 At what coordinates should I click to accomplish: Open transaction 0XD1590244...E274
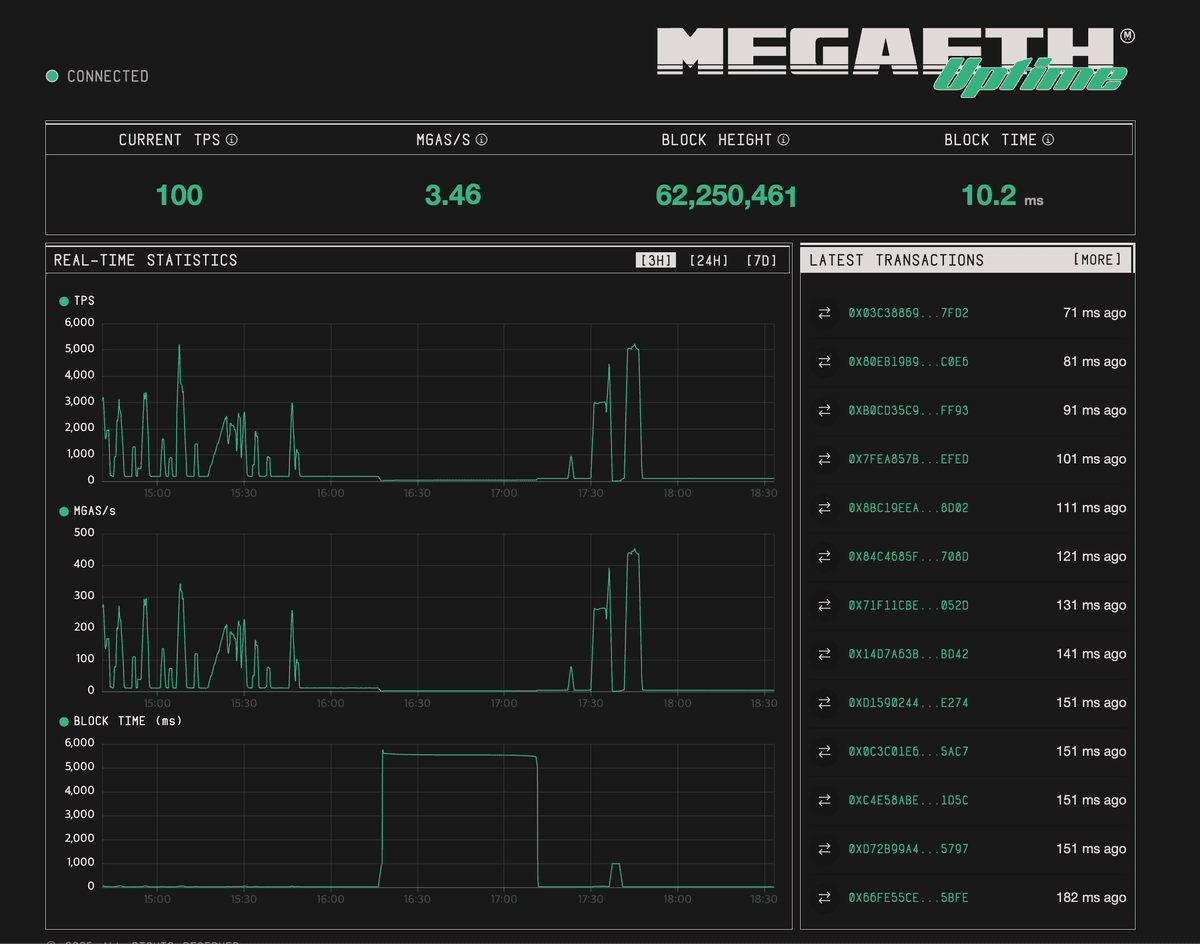click(909, 703)
